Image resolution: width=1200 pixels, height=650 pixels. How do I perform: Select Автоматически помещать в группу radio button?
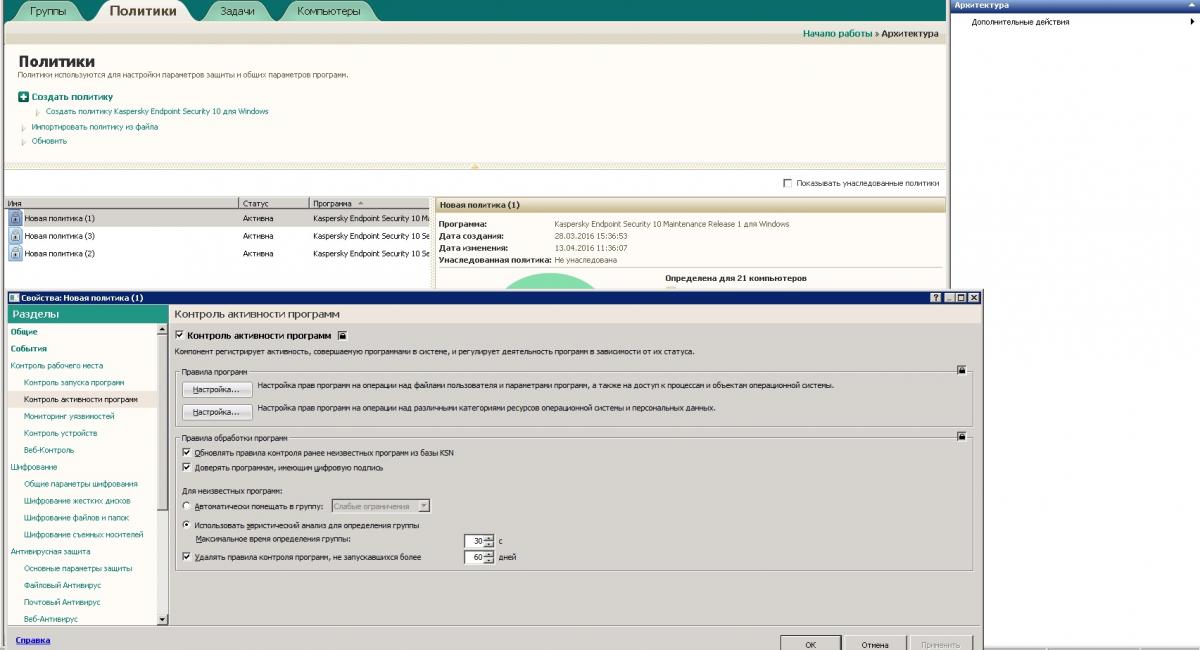(x=186, y=506)
